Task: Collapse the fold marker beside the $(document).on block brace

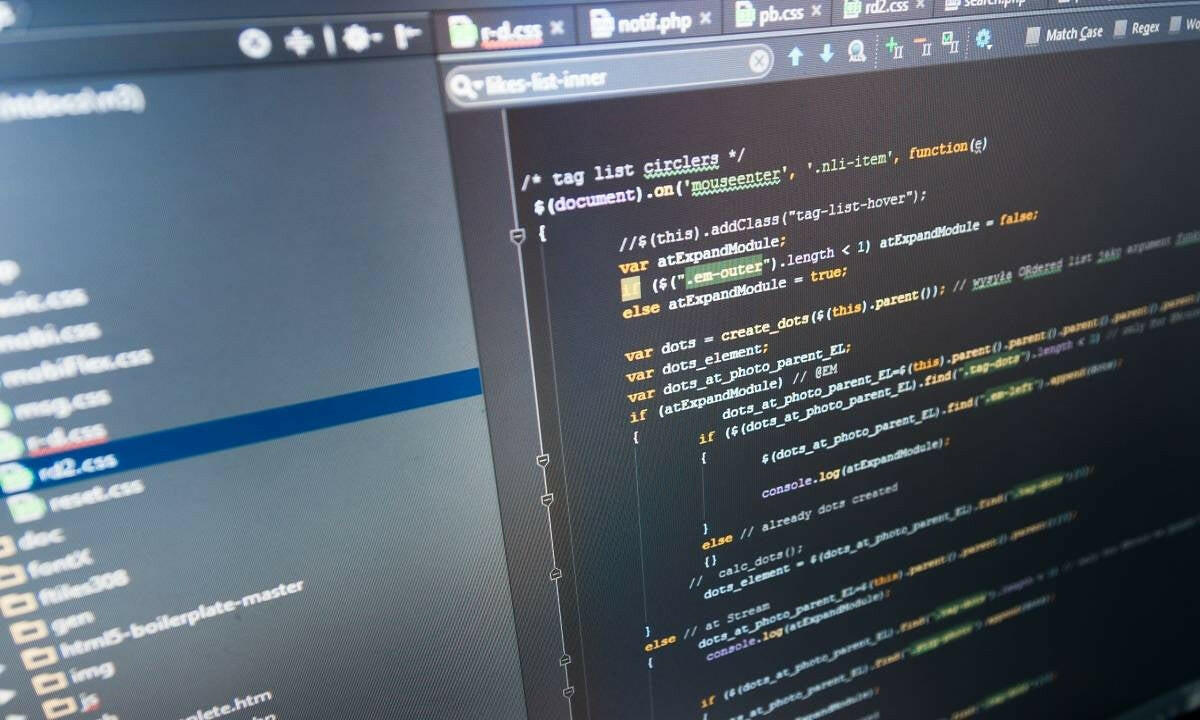Action: 517,236
